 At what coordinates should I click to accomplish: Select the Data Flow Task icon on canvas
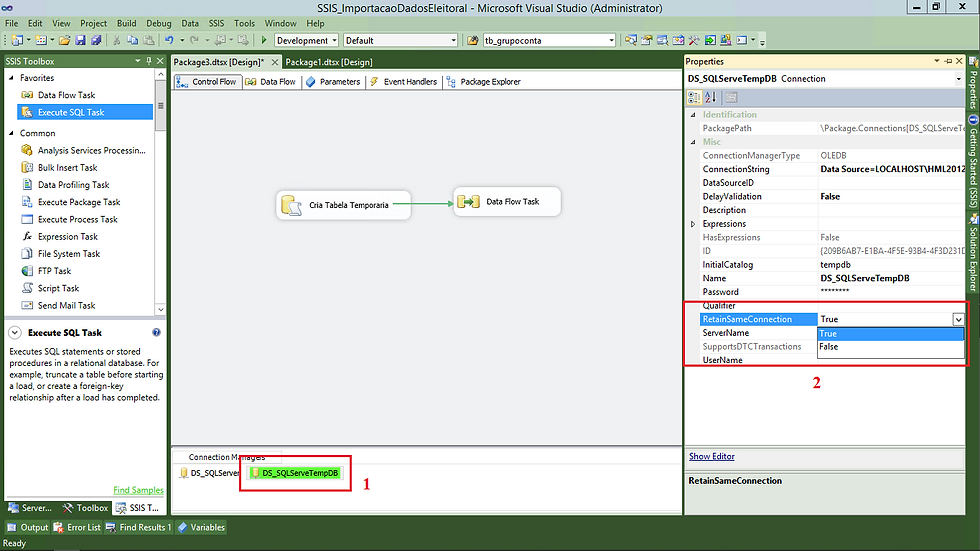468,202
